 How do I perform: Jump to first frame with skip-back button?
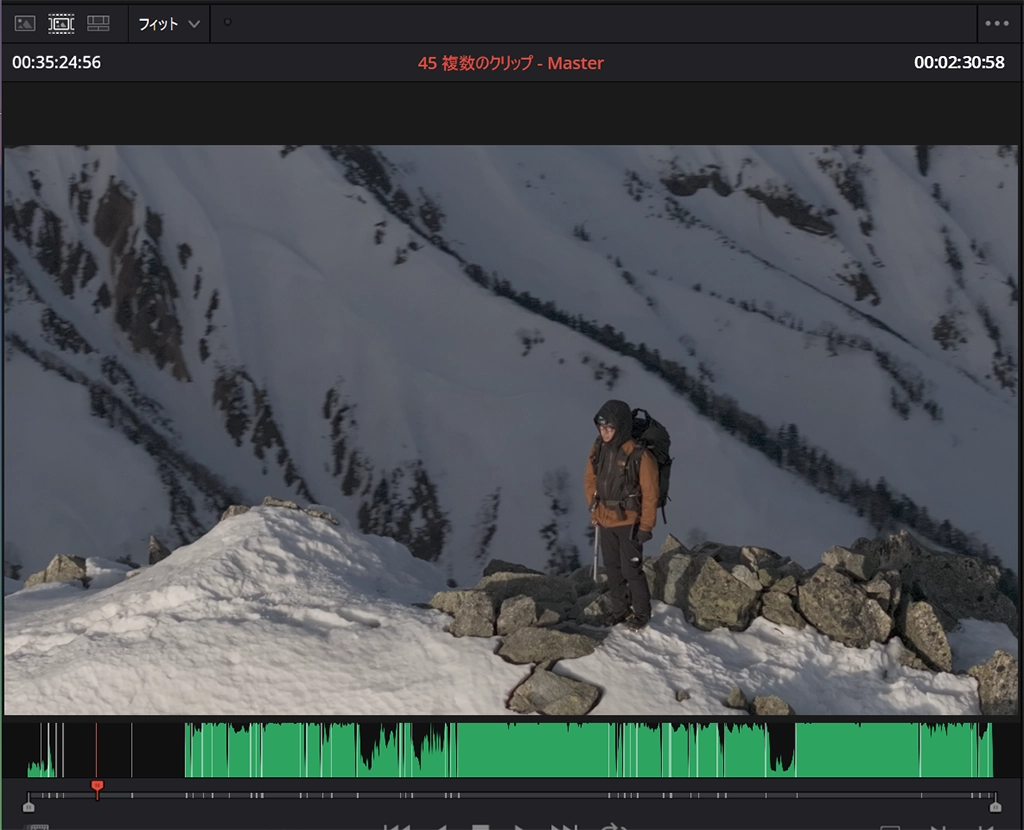pos(397,827)
